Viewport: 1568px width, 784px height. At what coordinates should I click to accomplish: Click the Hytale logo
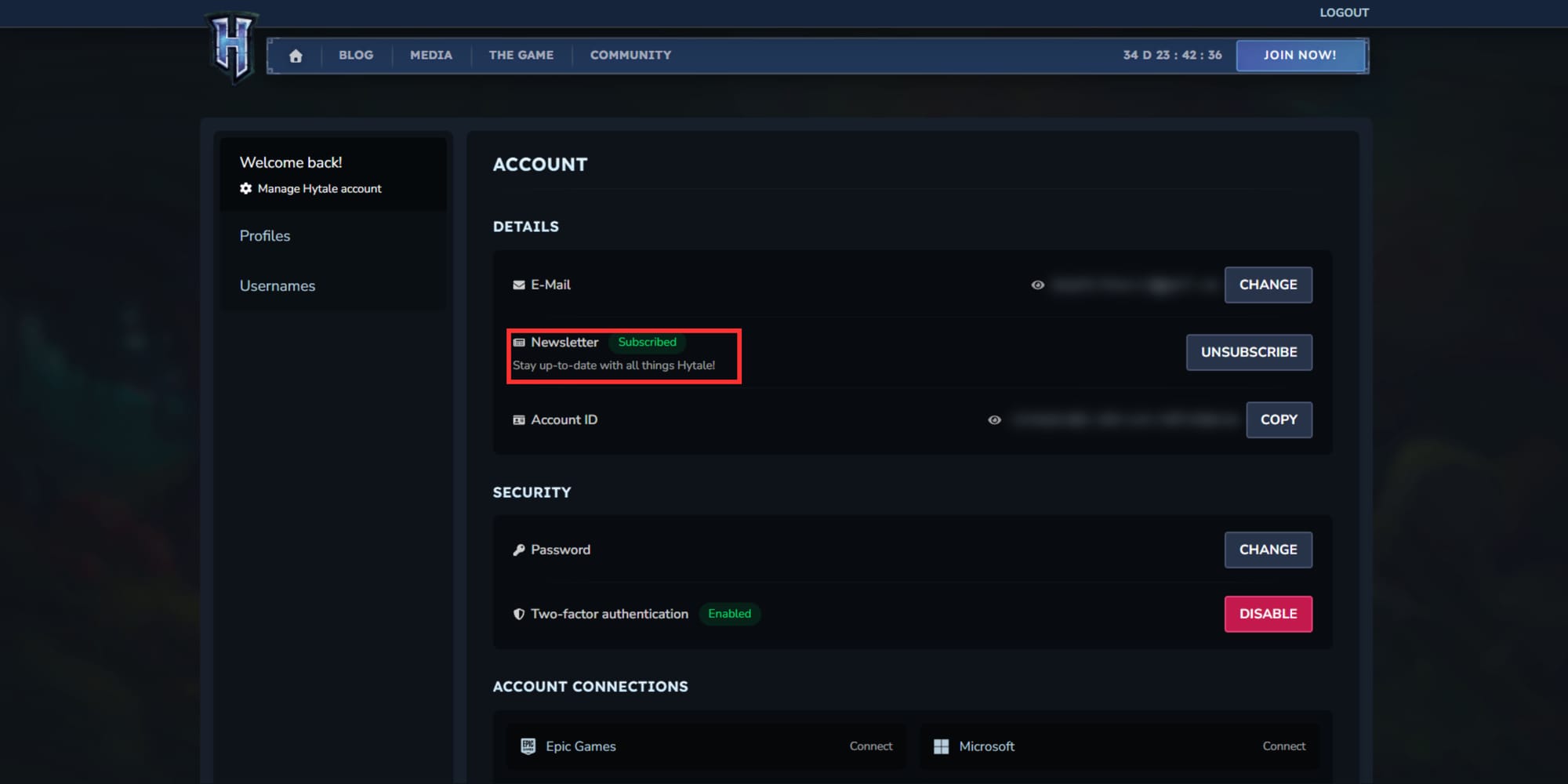[233, 47]
